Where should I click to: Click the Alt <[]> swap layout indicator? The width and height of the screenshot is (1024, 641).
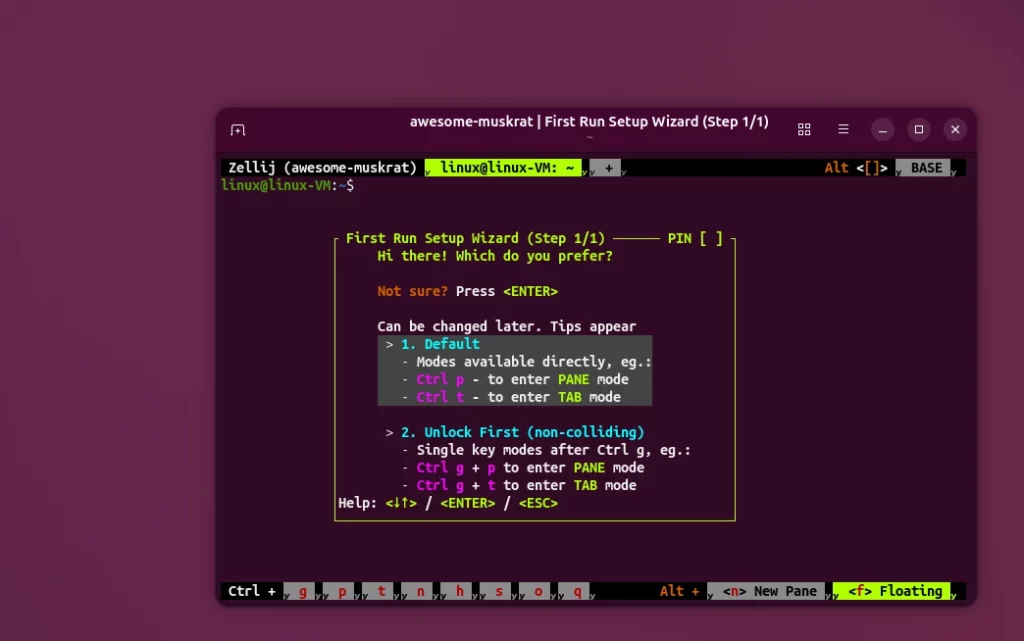tap(856, 168)
